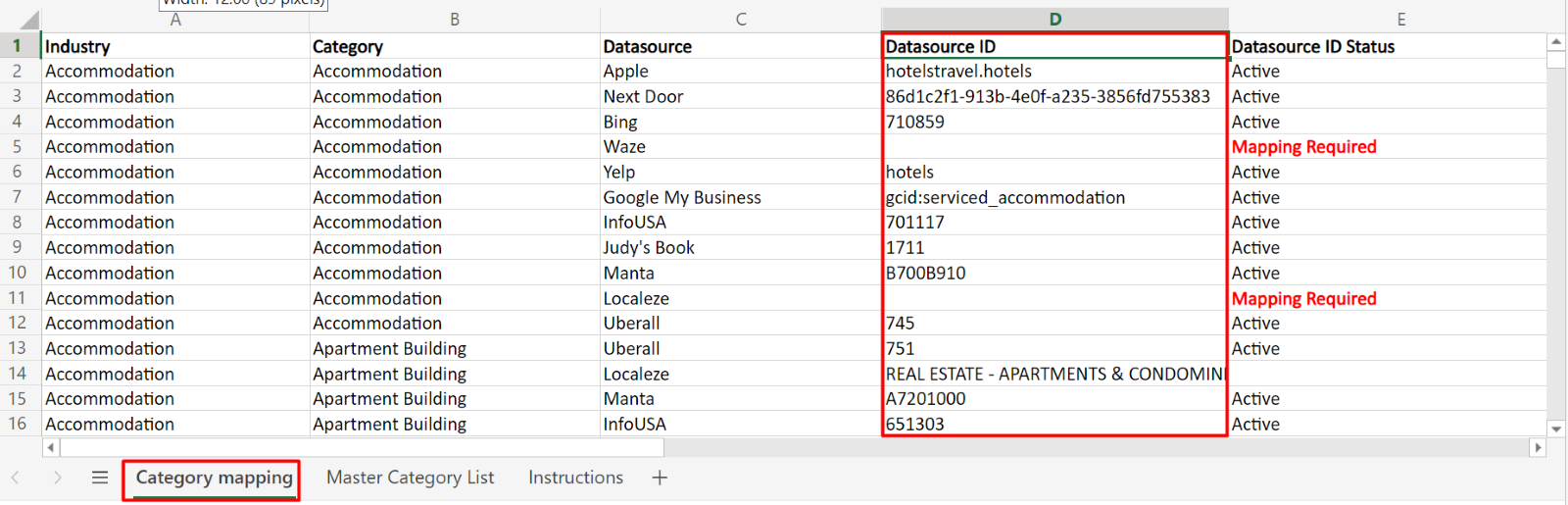This screenshot has width=1568, height=505.
Task: Select row 5 header
Action: tap(18, 146)
